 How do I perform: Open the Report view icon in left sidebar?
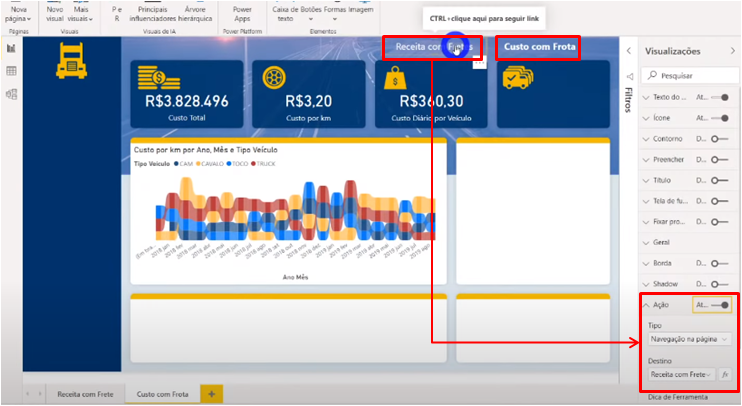[11, 48]
